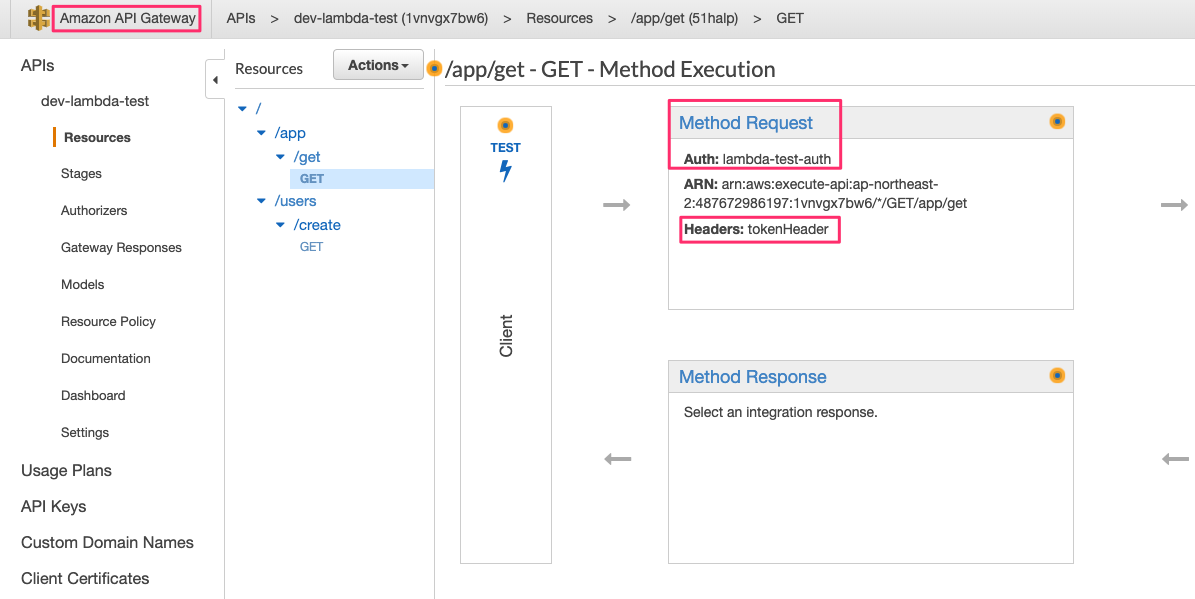Click the right arrow after Method Request box

(1174, 204)
